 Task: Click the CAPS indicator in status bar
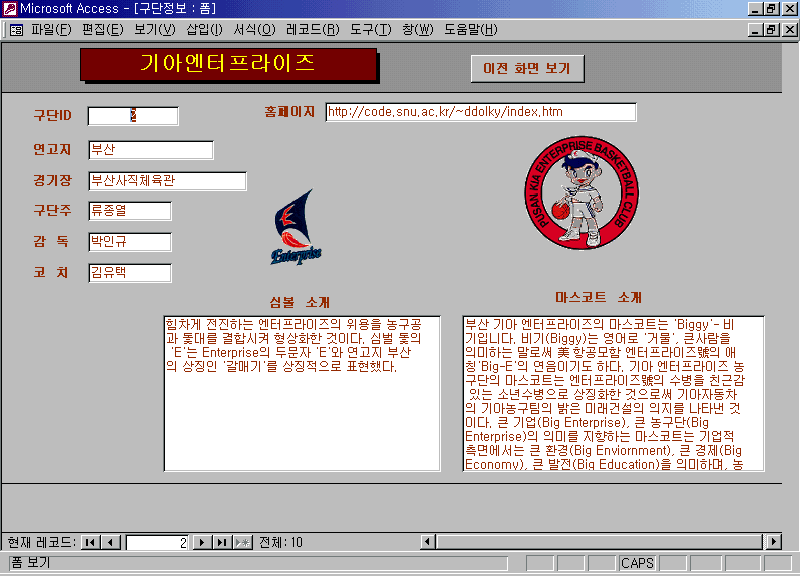click(637, 563)
